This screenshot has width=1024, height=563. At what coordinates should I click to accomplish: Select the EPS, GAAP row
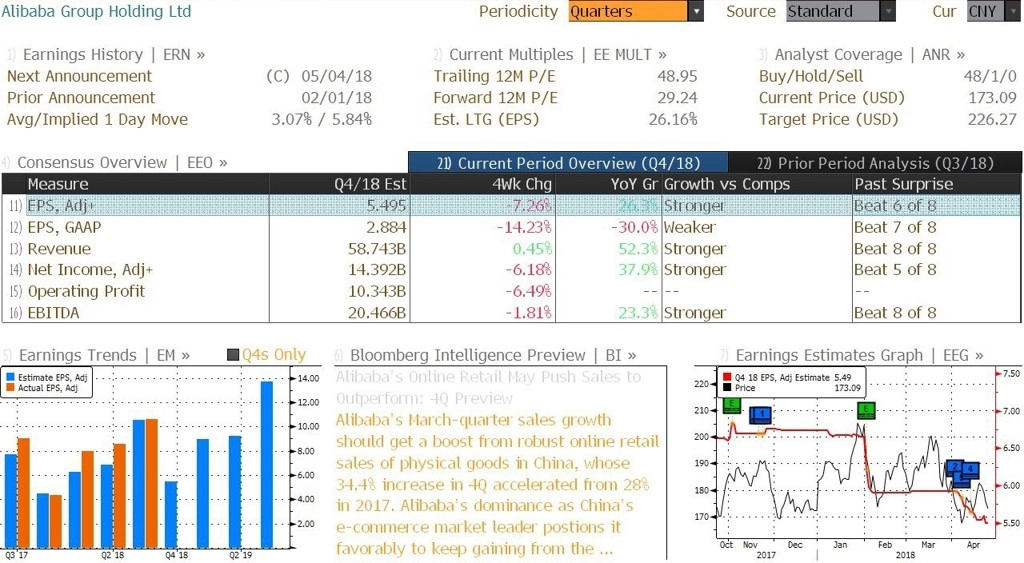click(x=511, y=227)
